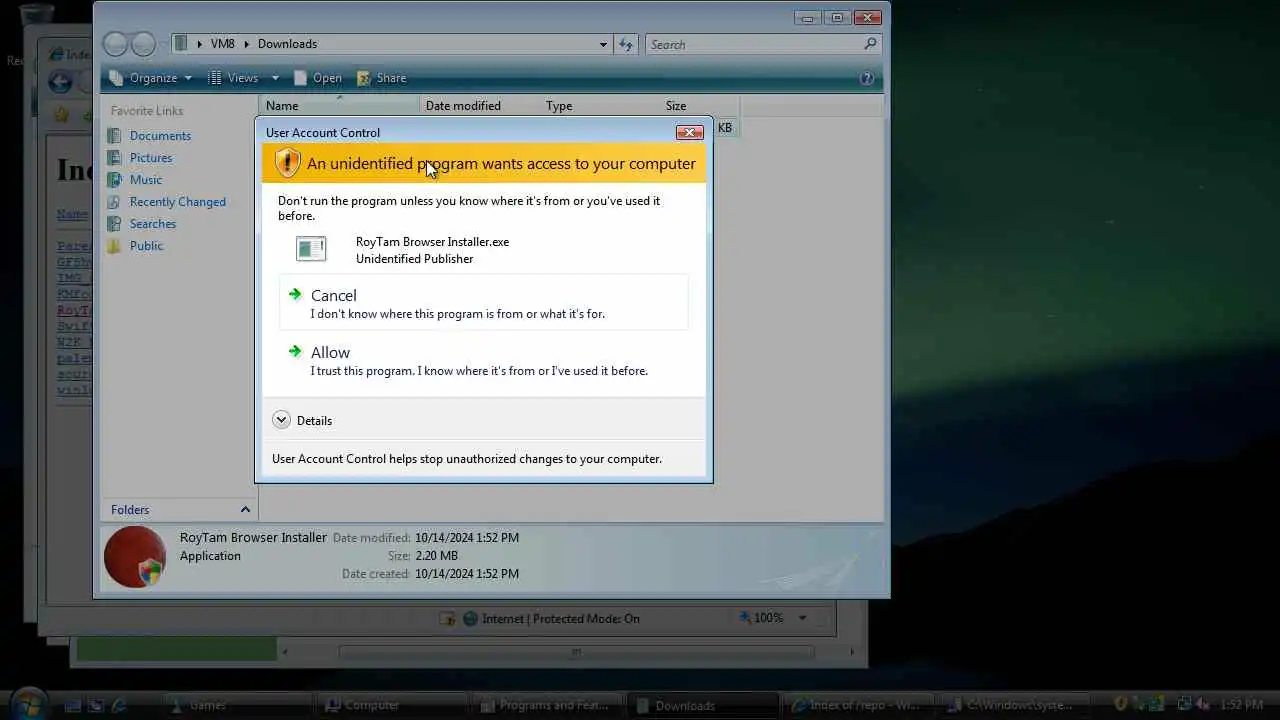This screenshot has height=720, width=1280.
Task: Open Explorer help question mark icon
Action: [867, 78]
